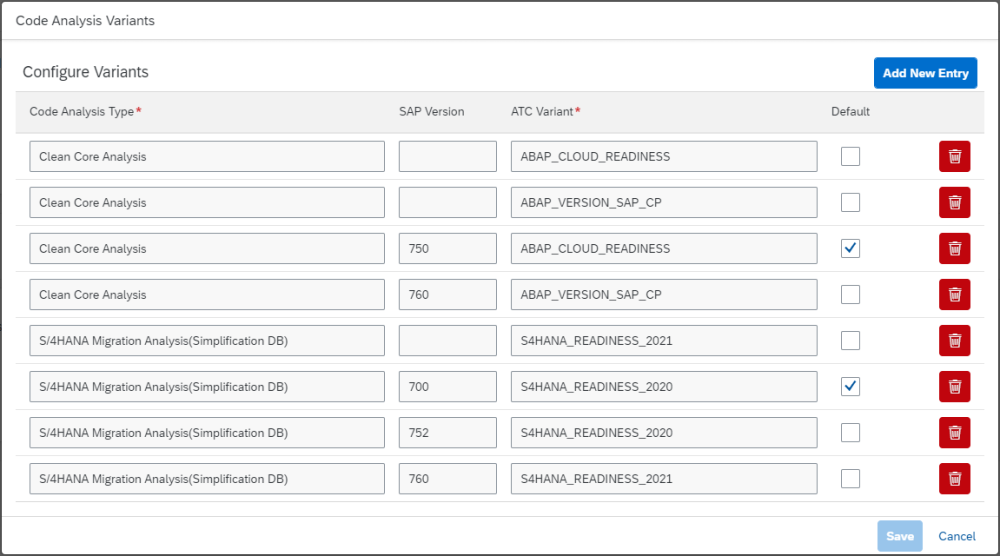The width and height of the screenshot is (1000, 556).
Task: Delete the Clean Core row with version 750
Action: tap(954, 248)
